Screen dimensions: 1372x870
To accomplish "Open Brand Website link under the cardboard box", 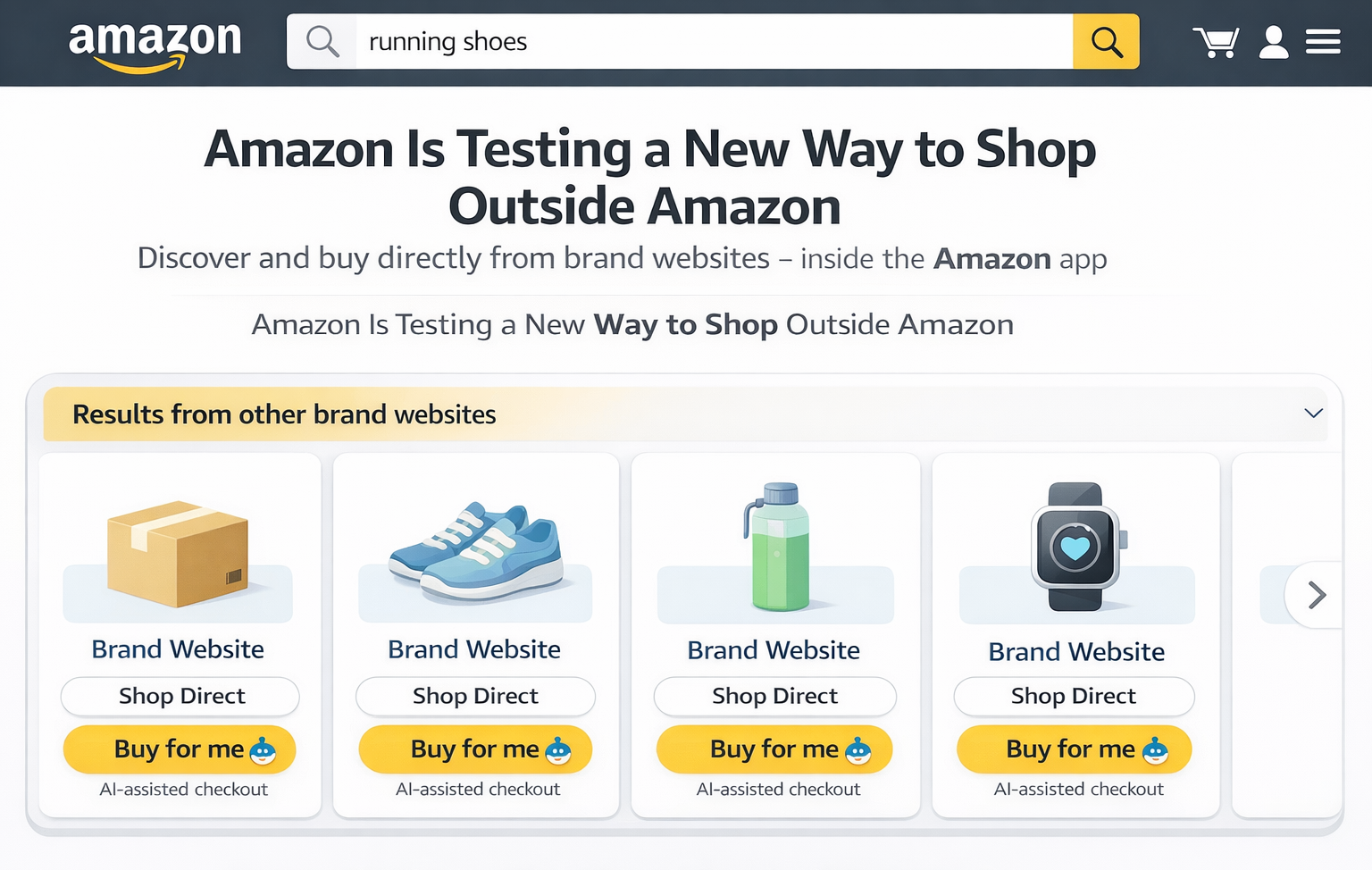I will [x=178, y=649].
